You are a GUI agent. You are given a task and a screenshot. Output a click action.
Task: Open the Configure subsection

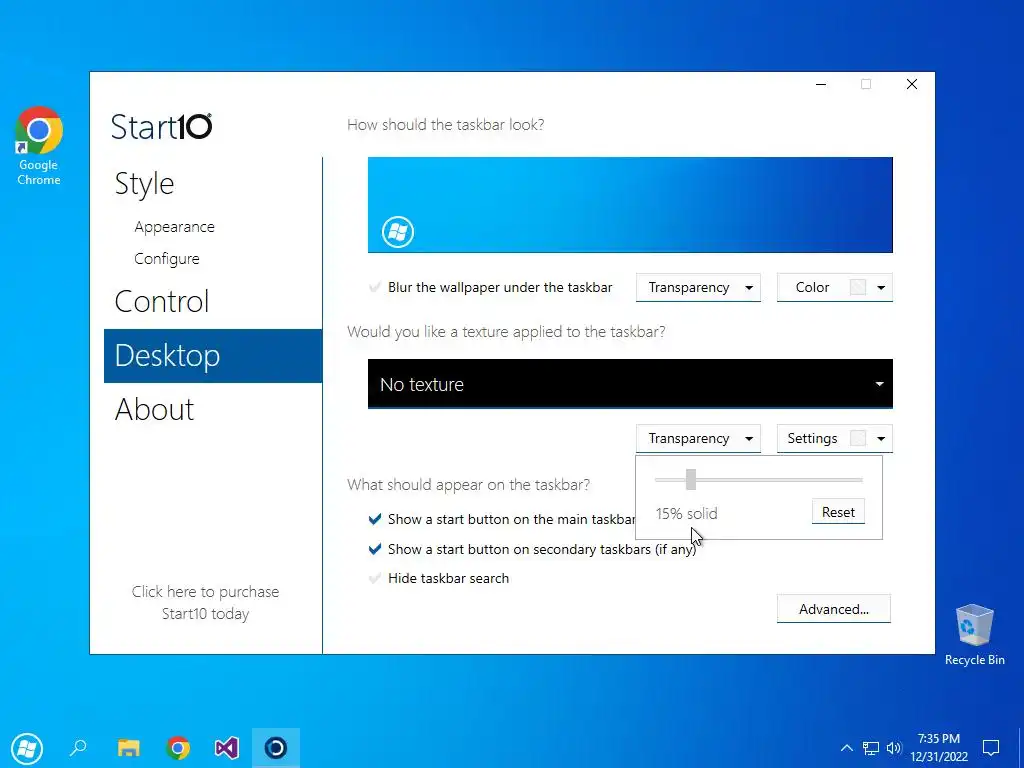point(167,259)
